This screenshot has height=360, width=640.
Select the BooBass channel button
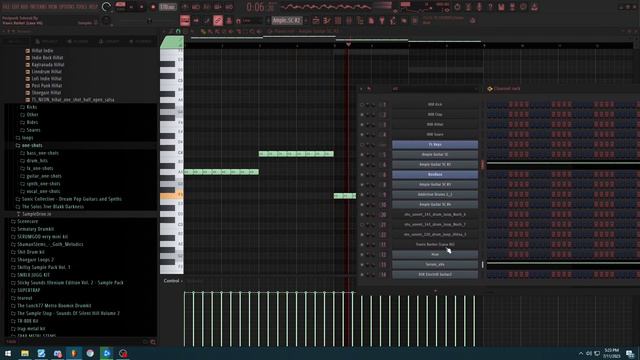(435, 174)
